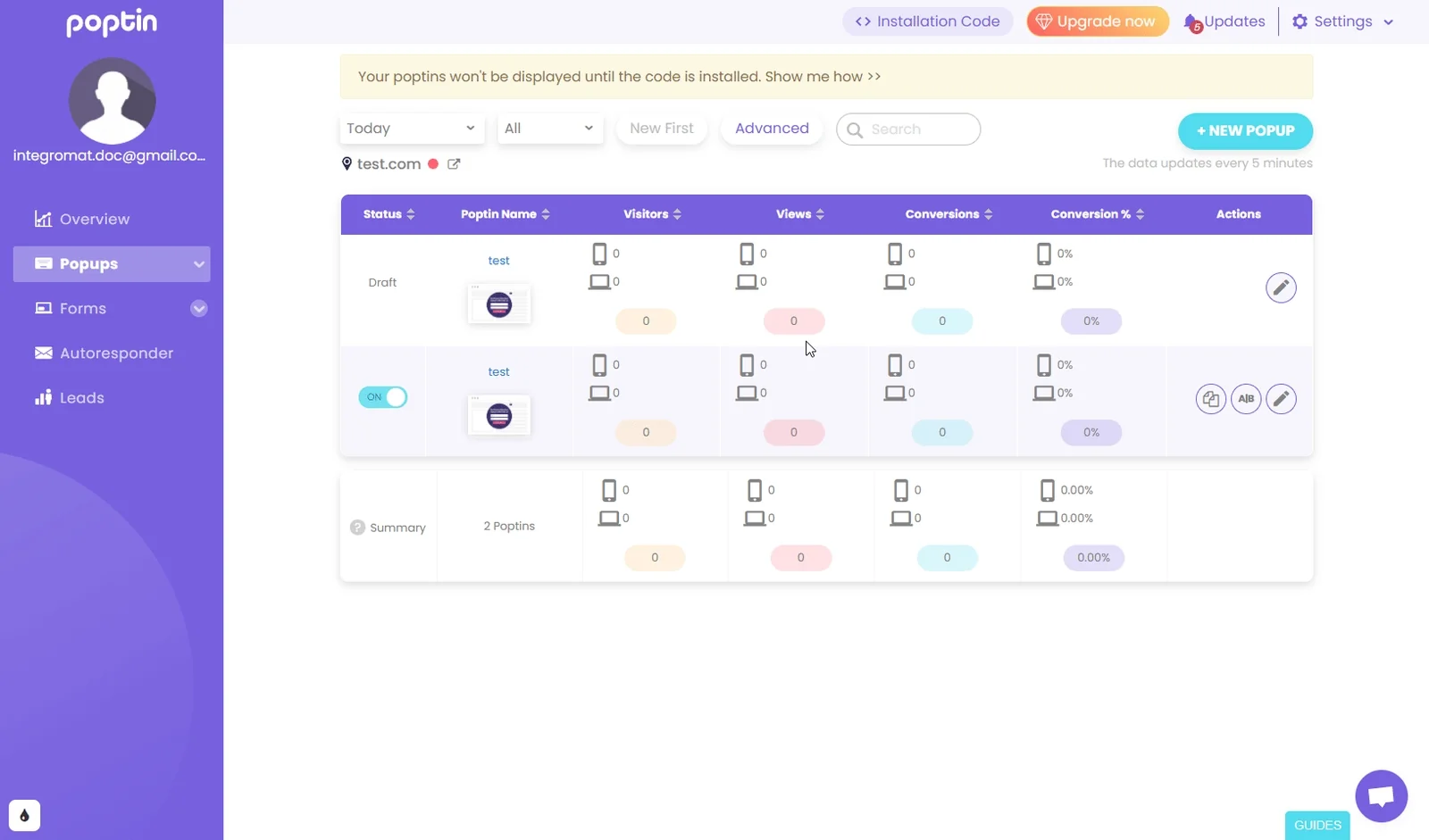
Task: Click Draft poptin preview thumbnail
Action: tap(499, 304)
